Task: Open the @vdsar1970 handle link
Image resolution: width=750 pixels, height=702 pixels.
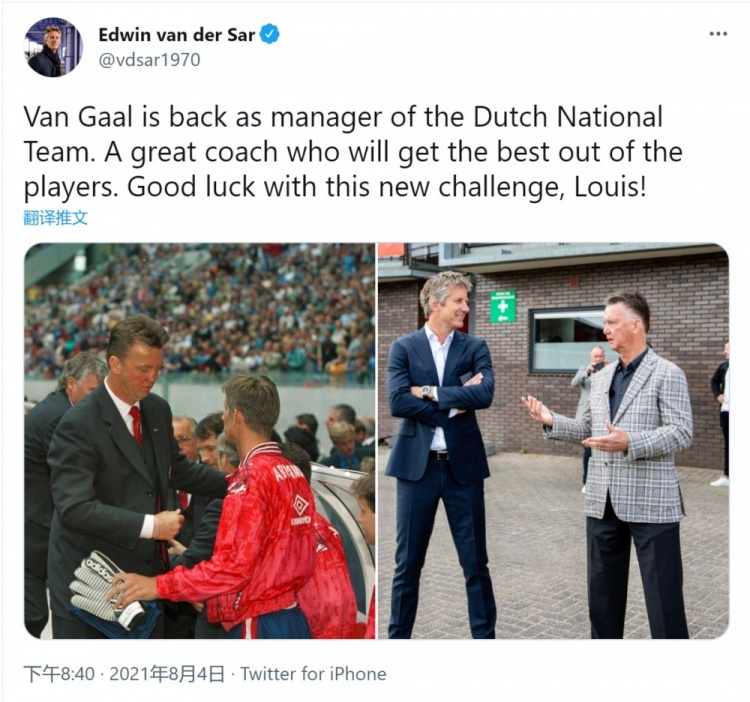Action: [149, 60]
